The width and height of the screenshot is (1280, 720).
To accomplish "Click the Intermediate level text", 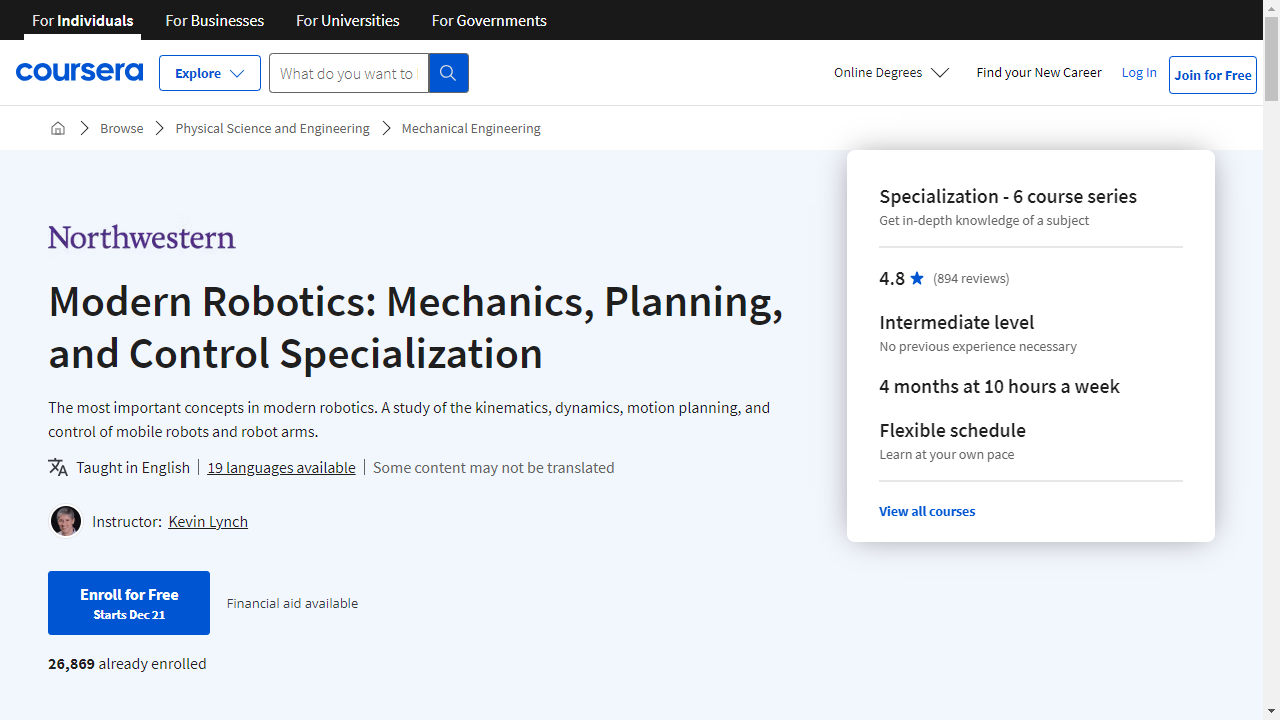I will [x=957, y=322].
